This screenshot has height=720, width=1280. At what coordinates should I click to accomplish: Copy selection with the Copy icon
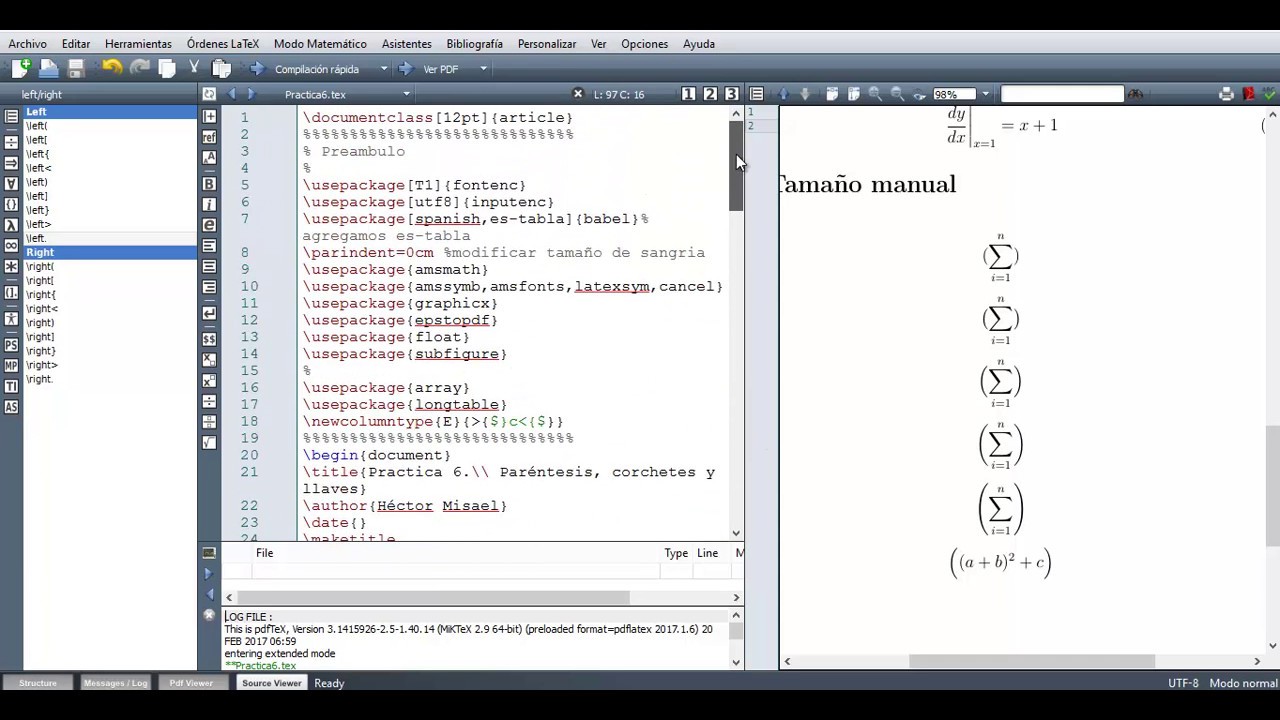pyautogui.click(x=167, y=68)
